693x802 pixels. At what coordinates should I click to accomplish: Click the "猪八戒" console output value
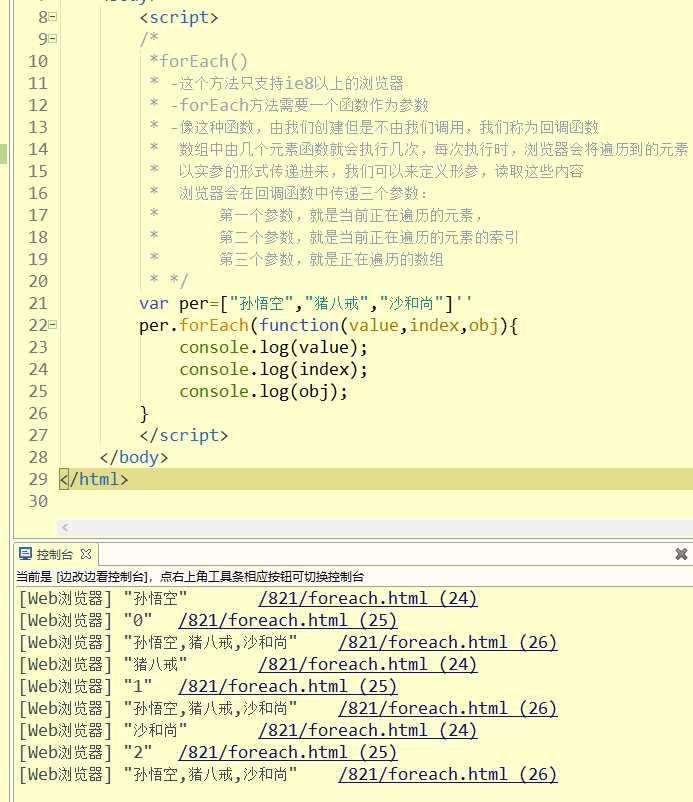coord(155,664)
